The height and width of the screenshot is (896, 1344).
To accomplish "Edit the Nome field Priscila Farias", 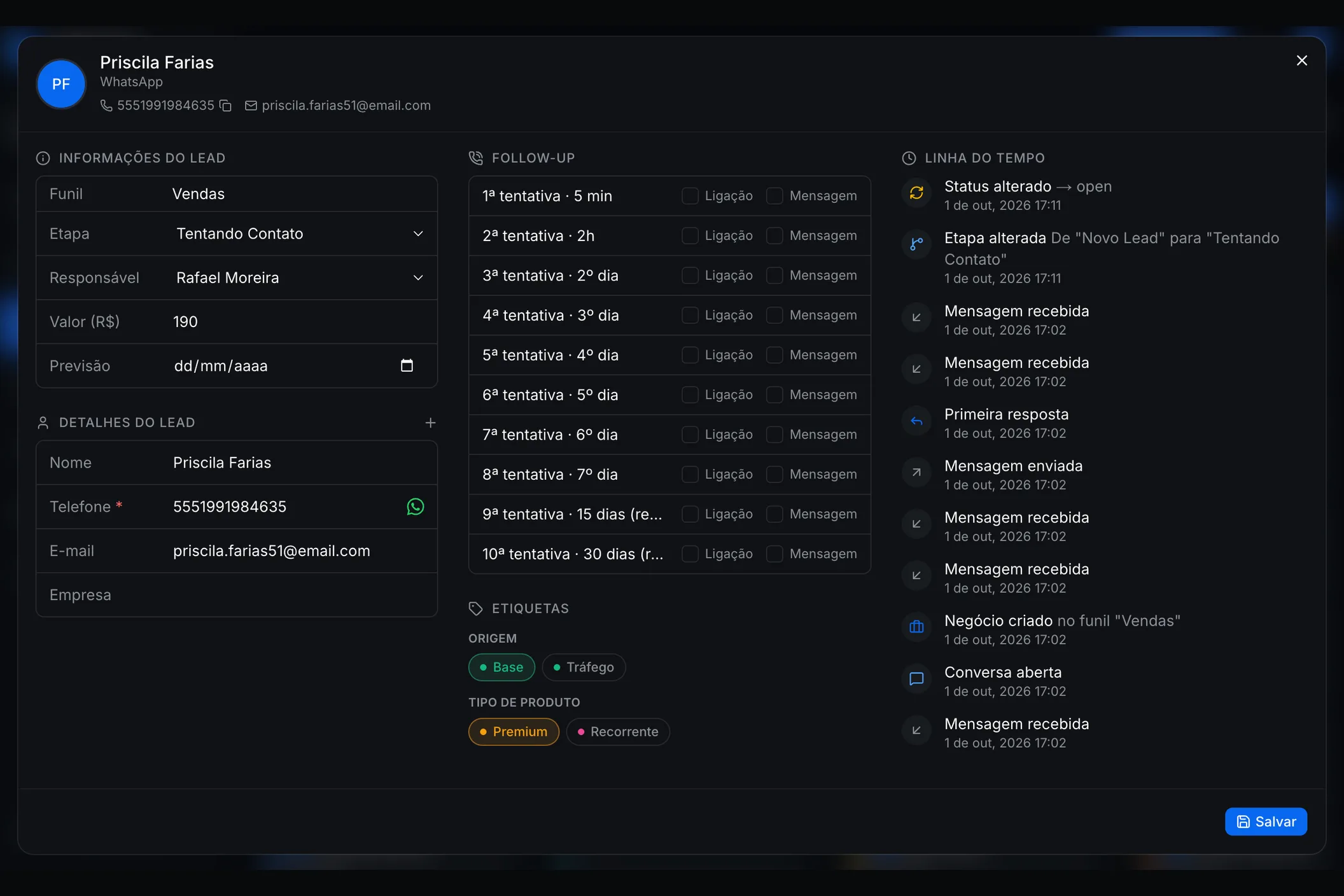I will (300, 463).
